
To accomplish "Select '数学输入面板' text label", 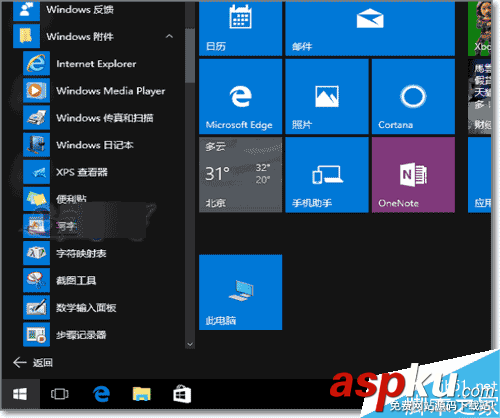I will (86, 308).
